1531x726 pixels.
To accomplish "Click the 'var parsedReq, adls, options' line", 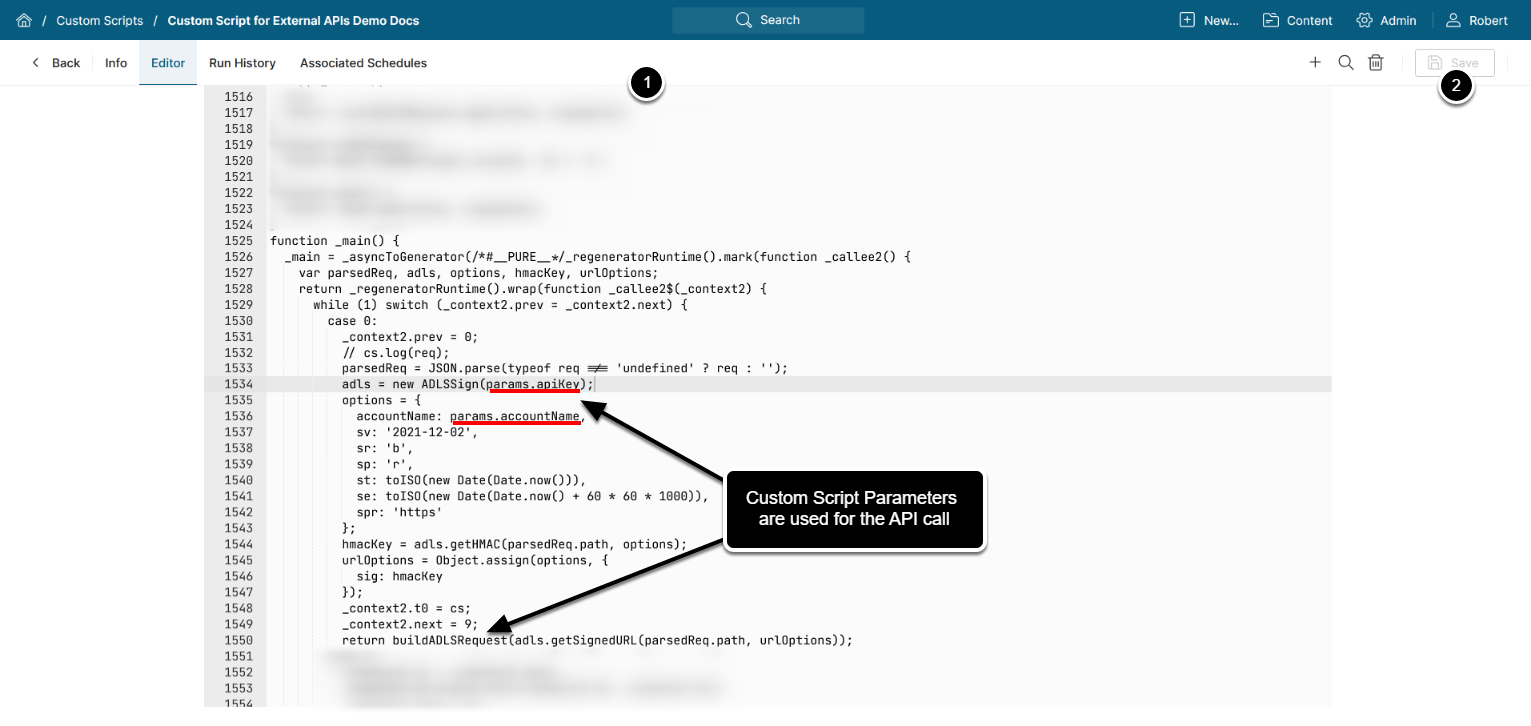I will coord(478,273).
